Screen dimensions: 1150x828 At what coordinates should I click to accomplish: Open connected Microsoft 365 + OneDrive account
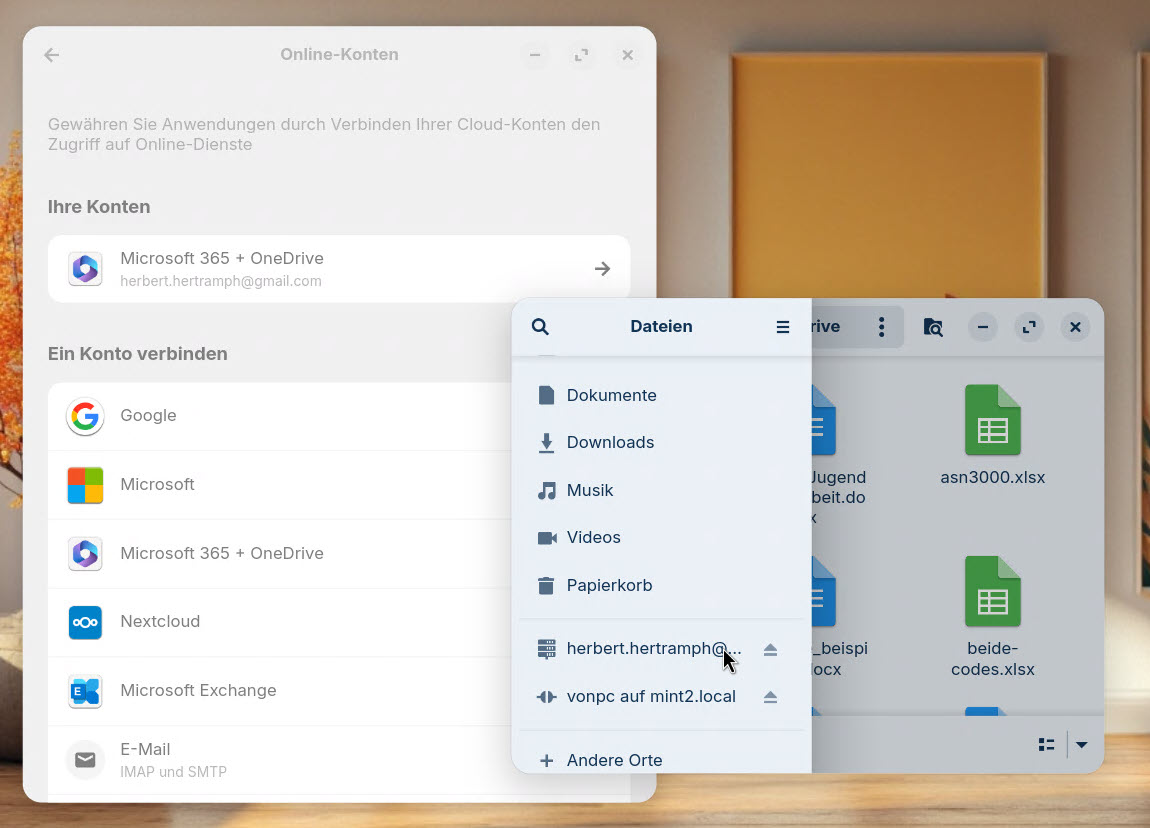click(339, 269)
